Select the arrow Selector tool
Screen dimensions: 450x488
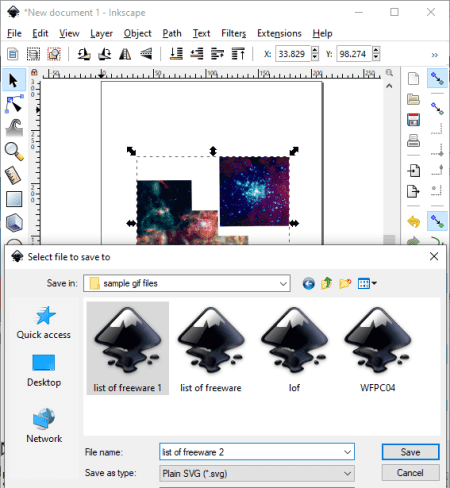pos(14,80)
